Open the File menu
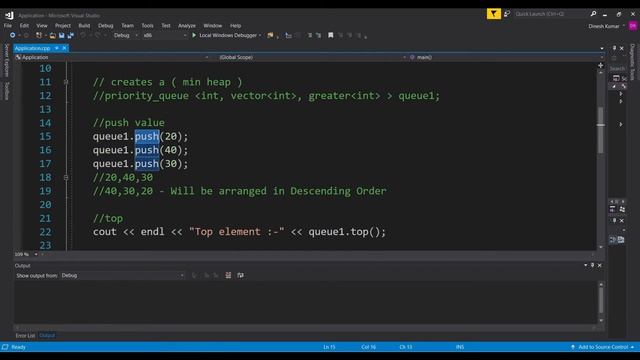Screen dimensions: 640x360 (8, 26)
